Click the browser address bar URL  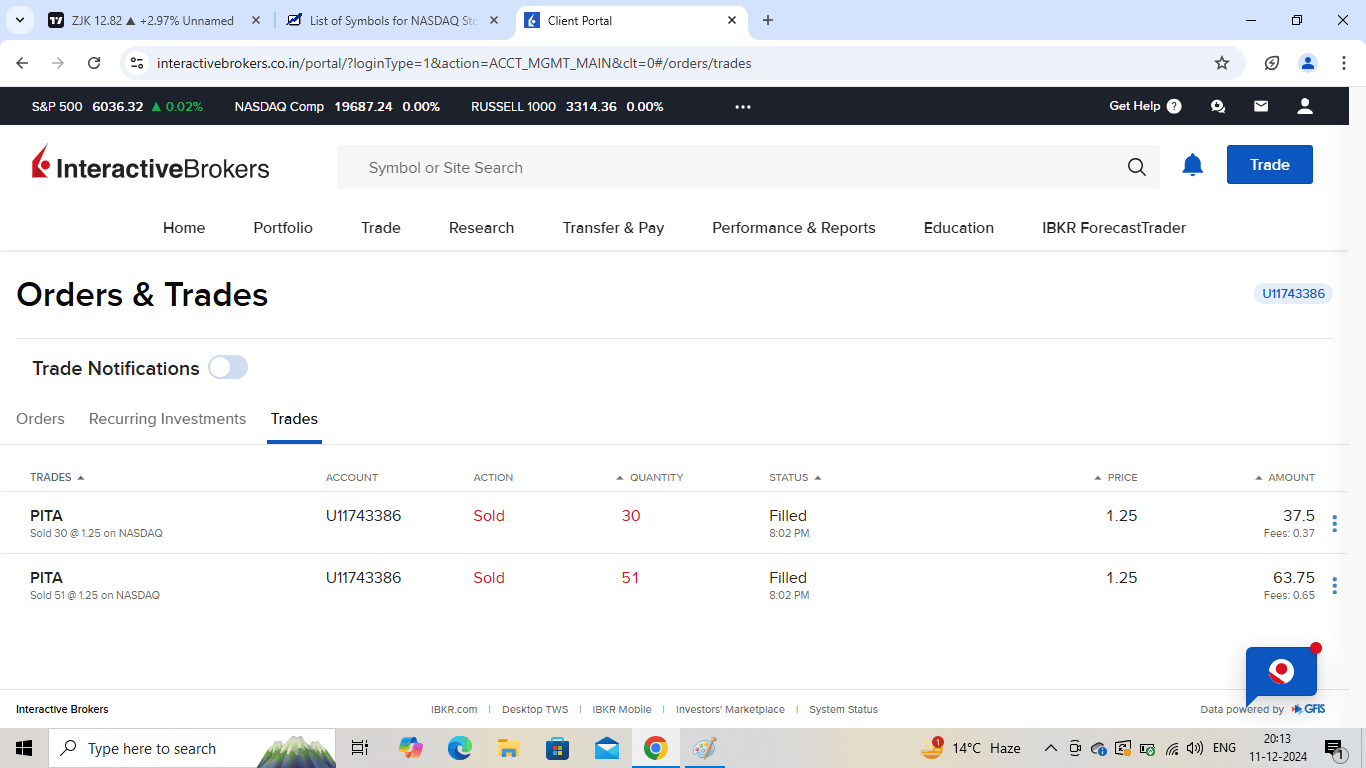454,63
